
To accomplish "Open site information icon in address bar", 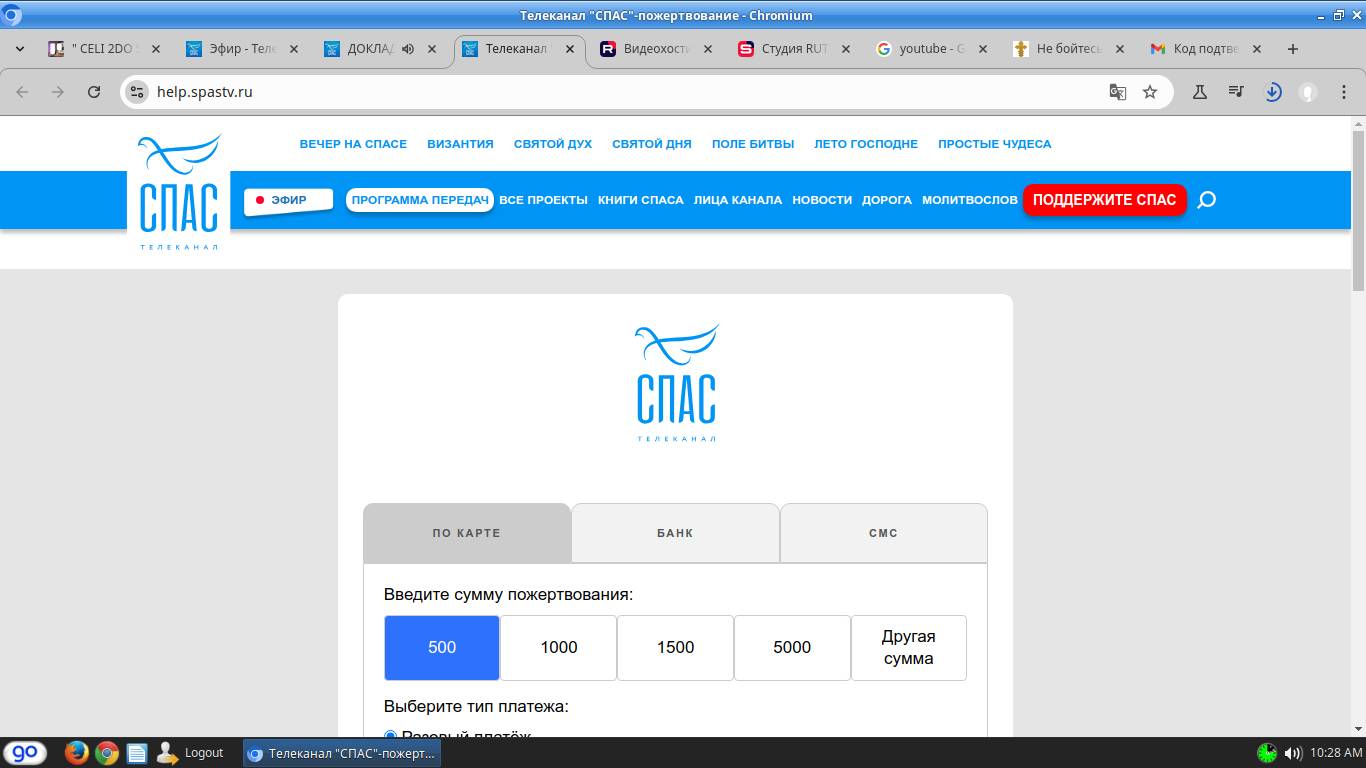I will (137, 92).
